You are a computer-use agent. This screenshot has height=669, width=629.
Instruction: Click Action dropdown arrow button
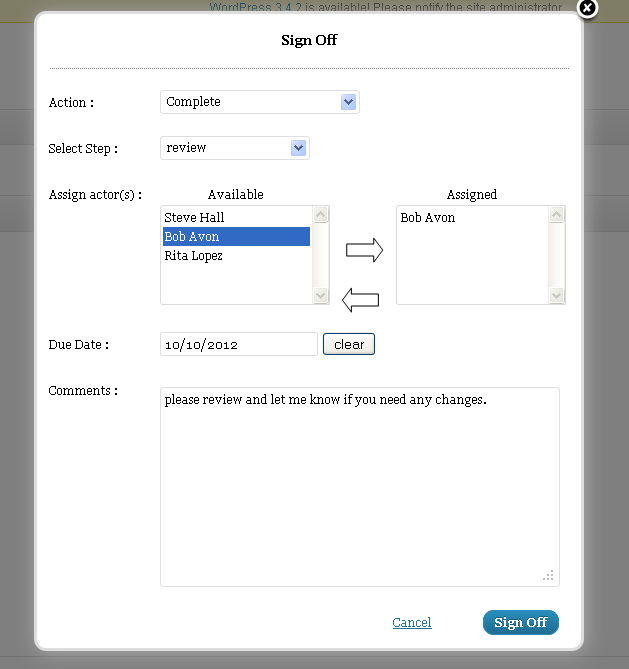(x=348, y=102)
